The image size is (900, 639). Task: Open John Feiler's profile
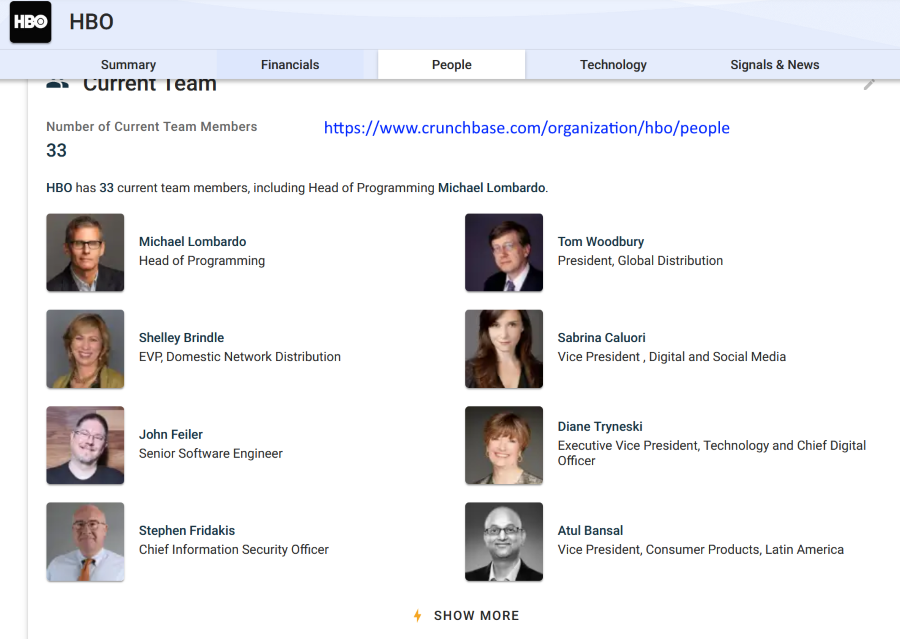(x=170, y=435)
